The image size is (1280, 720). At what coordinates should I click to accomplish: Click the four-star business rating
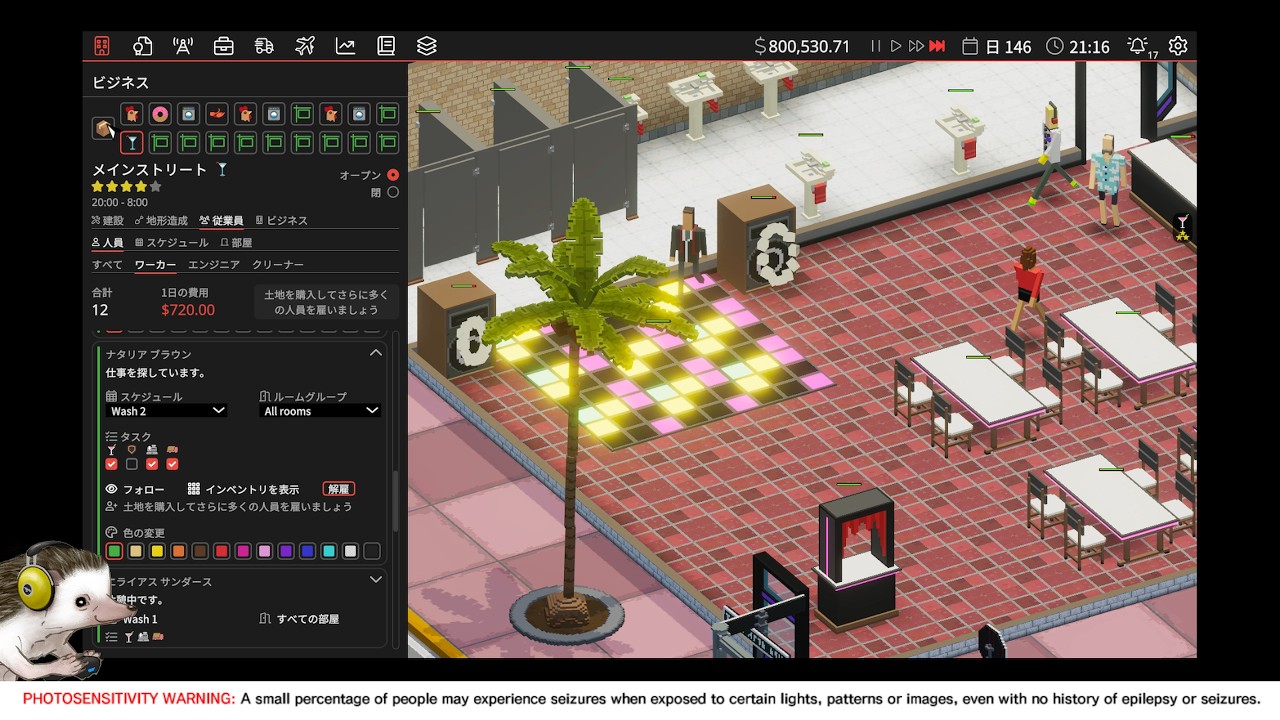pos(126,187)
